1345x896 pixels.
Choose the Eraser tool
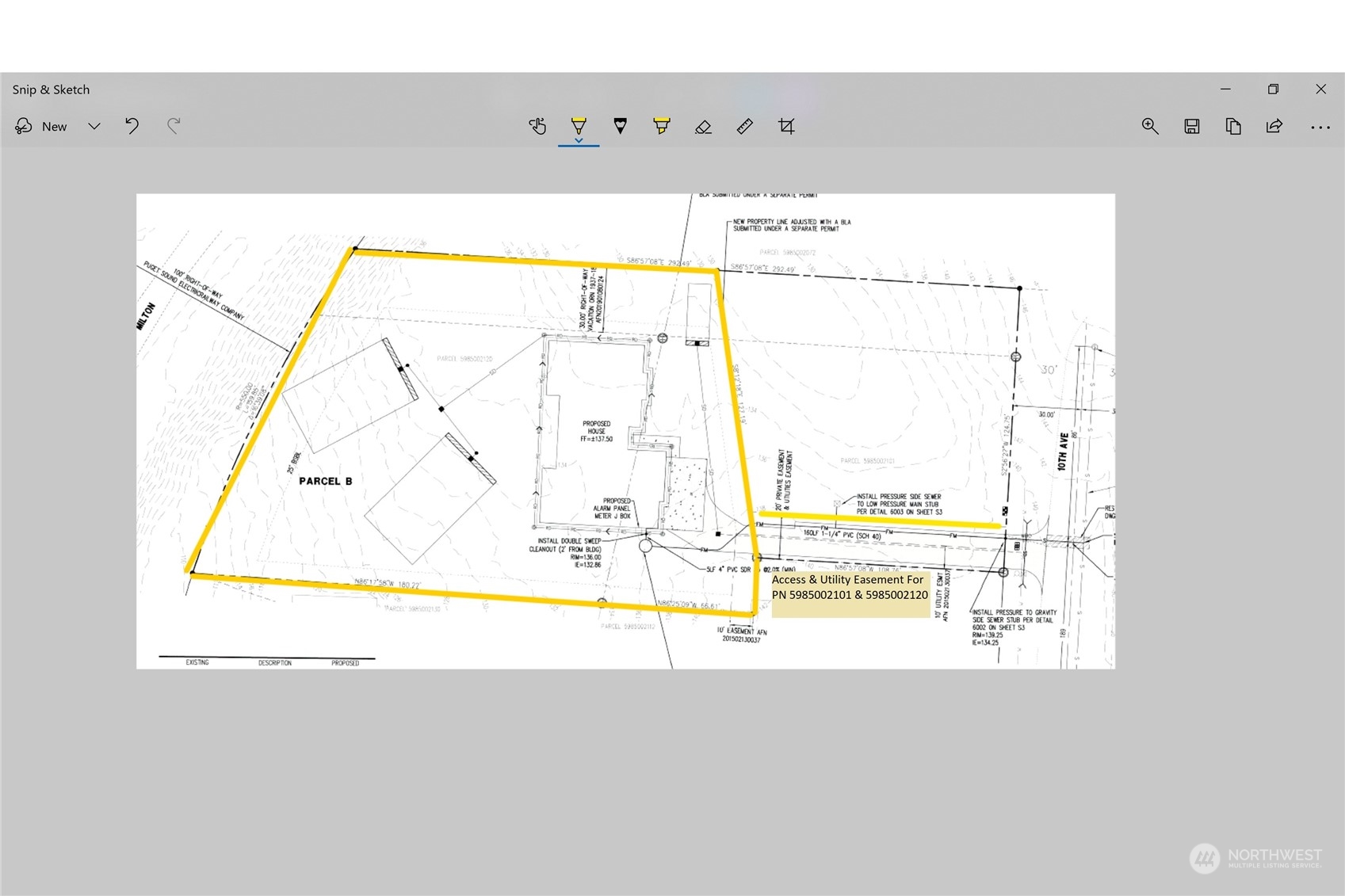click(x=703, y=126)
